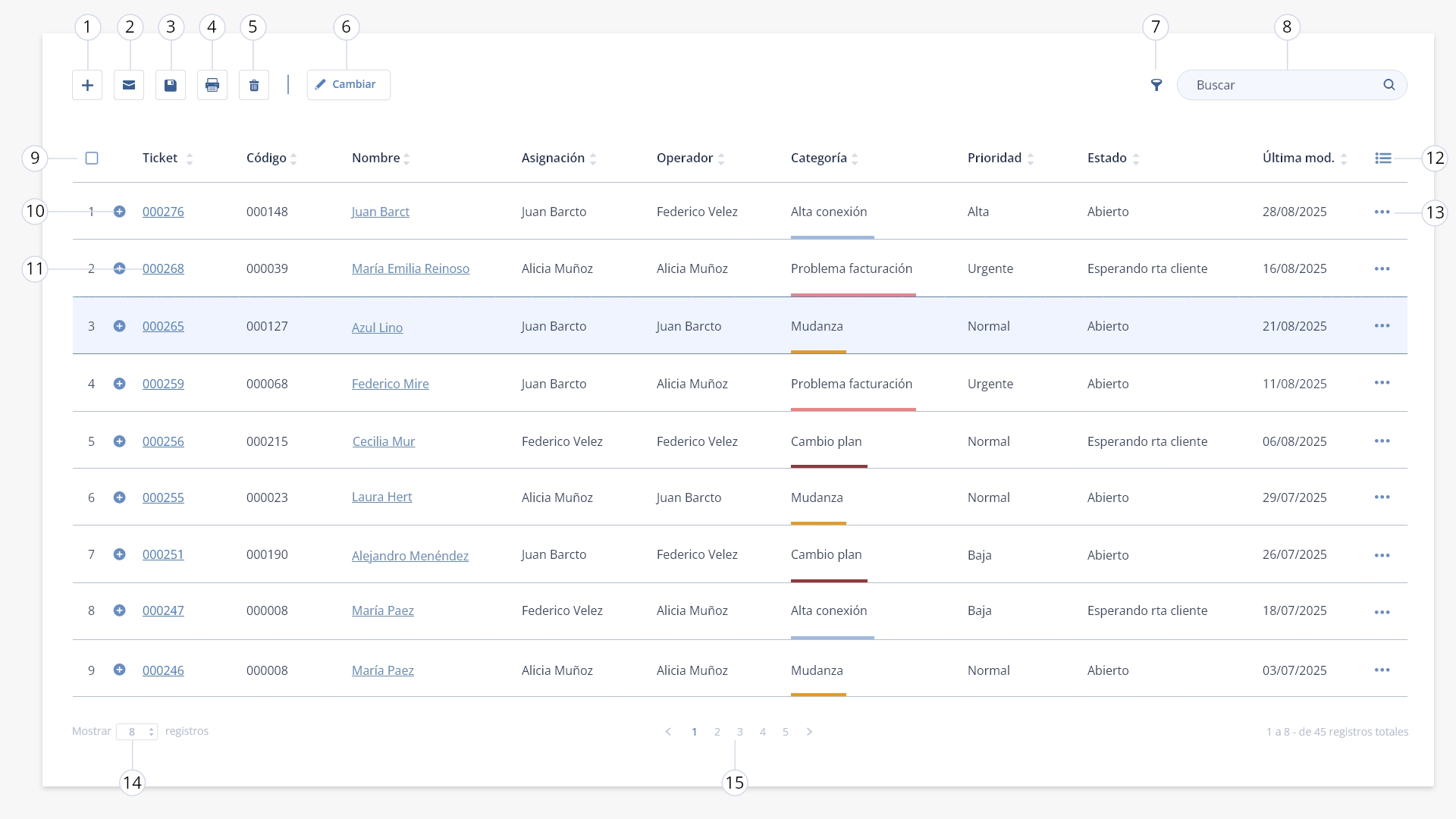Expand row details for ticket 000259
Image resolution: width=1456 pixels, height=819 pixels.
click(x=119, y=384)
